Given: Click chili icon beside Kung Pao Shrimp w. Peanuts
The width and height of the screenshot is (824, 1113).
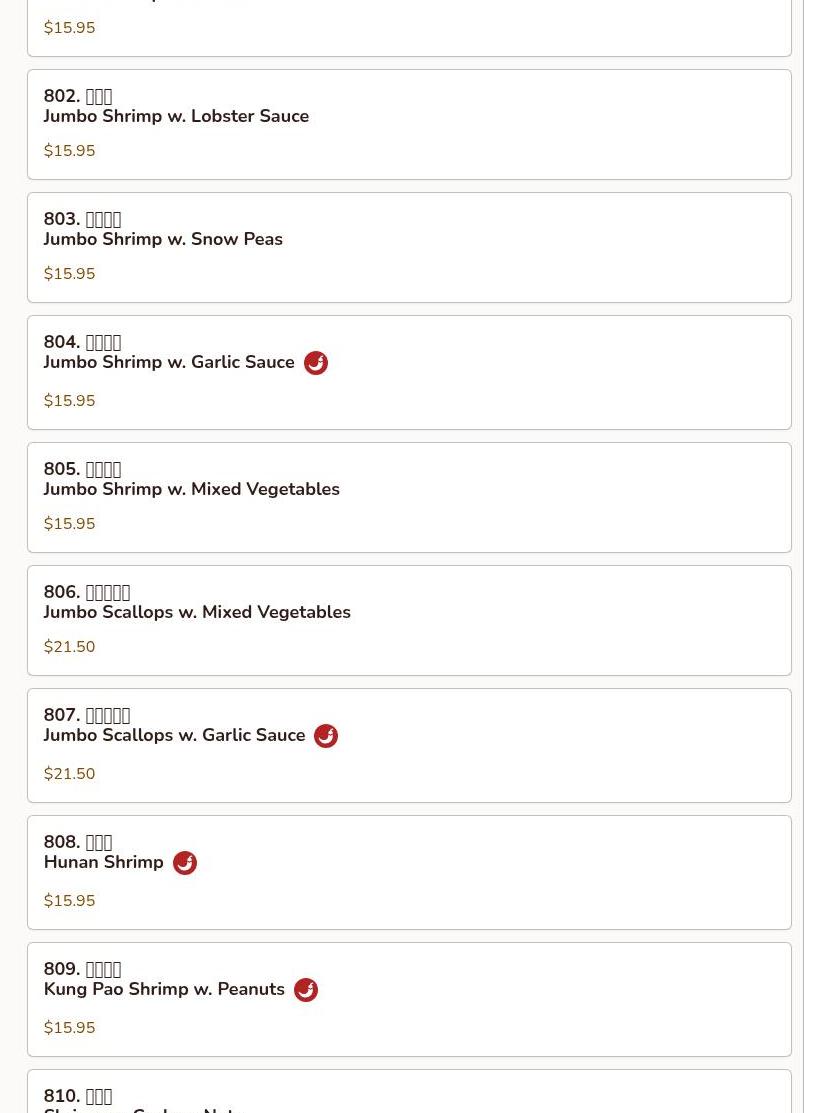Looking at the screenshot, I should [x=306, y=990].
